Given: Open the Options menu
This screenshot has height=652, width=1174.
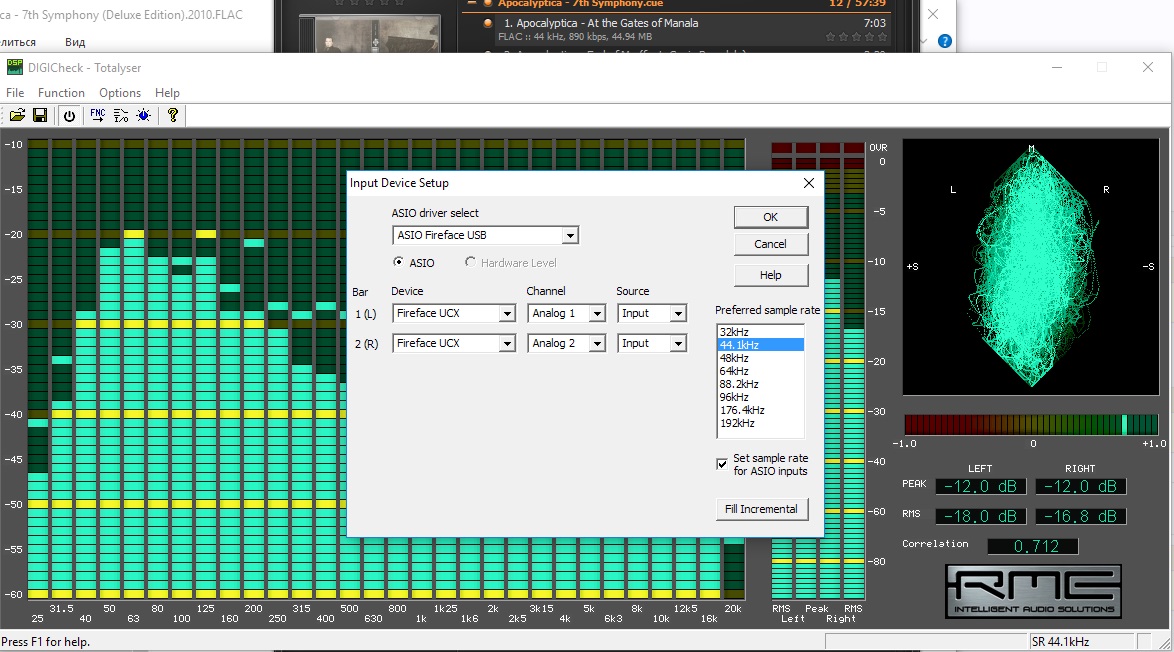Looking at the screenshot, I should 120,93.
